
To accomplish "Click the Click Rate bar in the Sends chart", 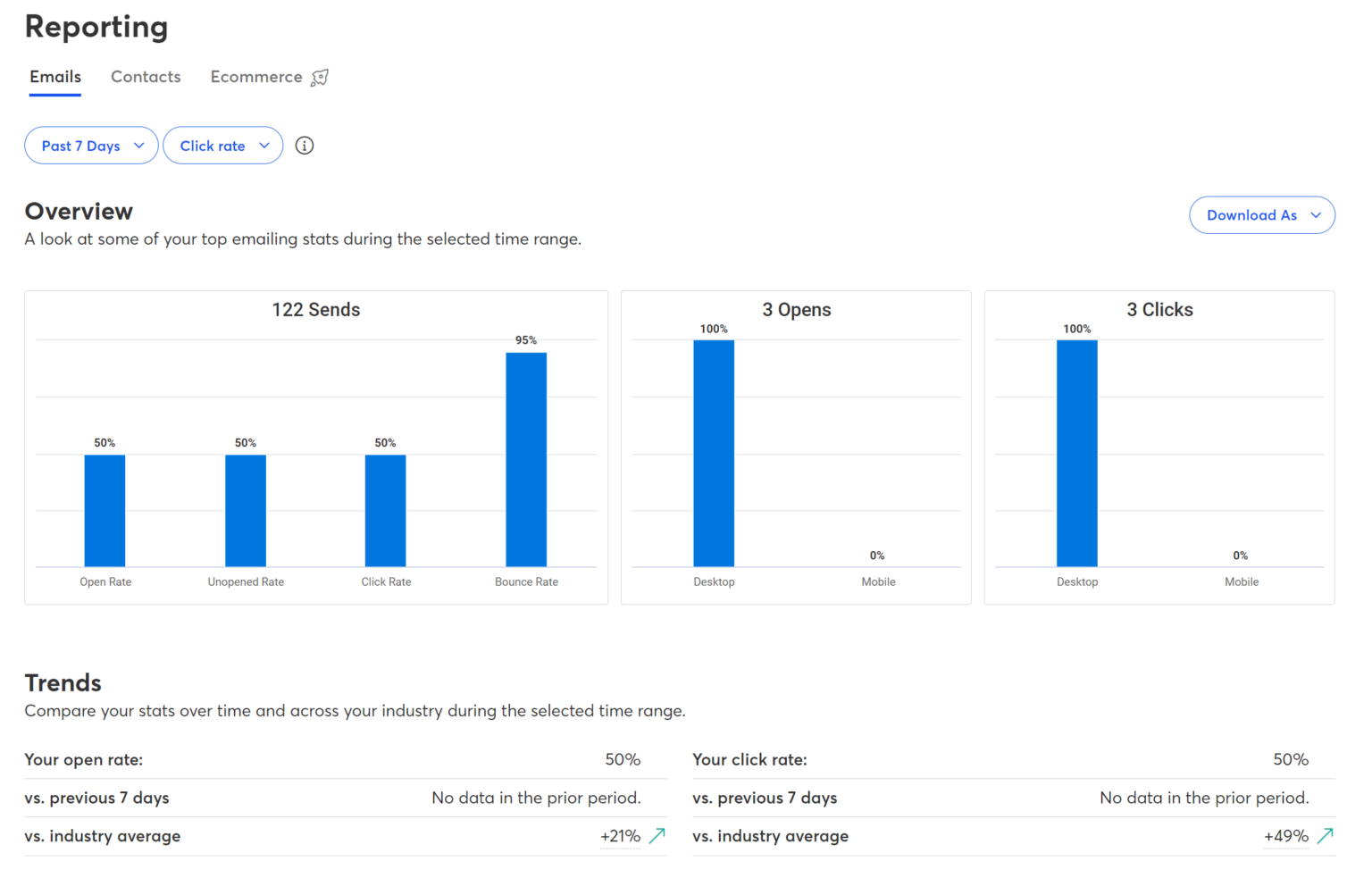I will click(x=385, y=509).
